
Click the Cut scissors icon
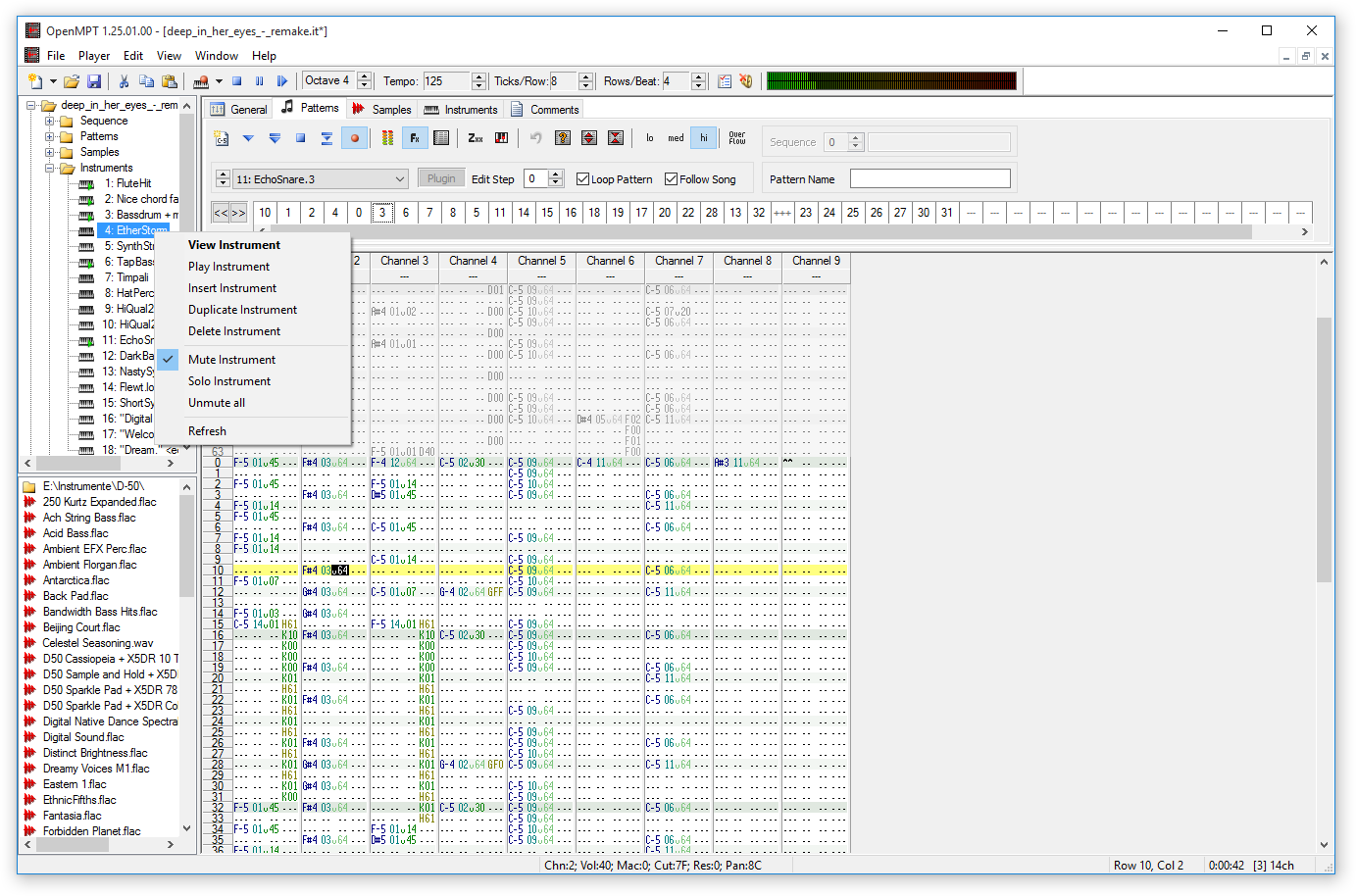pos(125,81)
